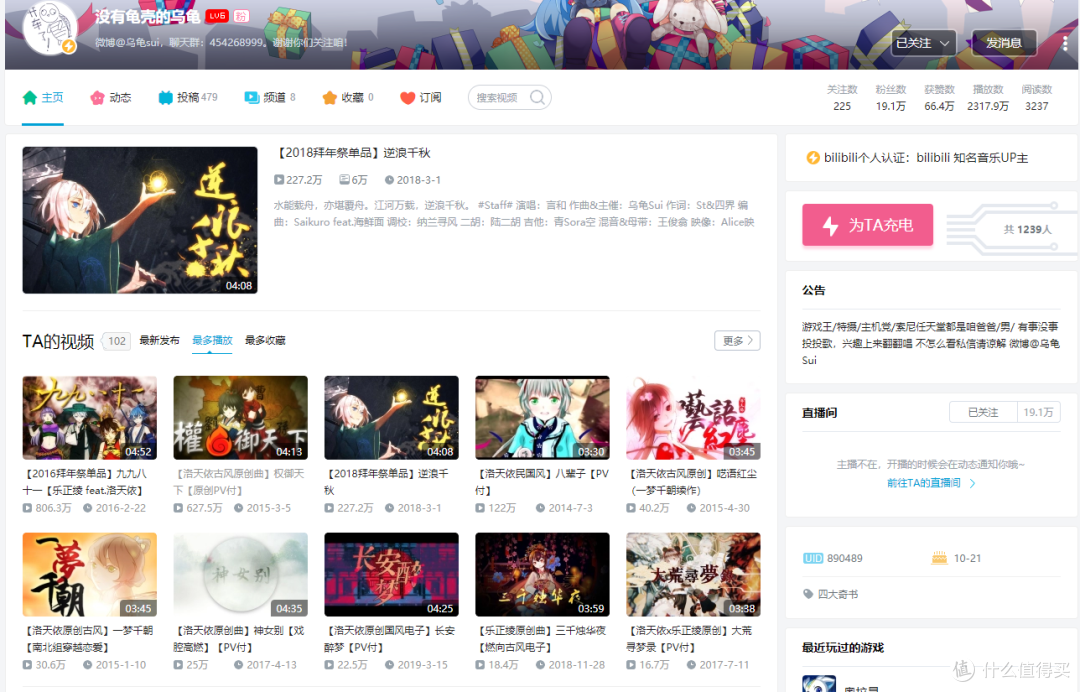Go to the 收藏 tab

(x=348, y=98)
